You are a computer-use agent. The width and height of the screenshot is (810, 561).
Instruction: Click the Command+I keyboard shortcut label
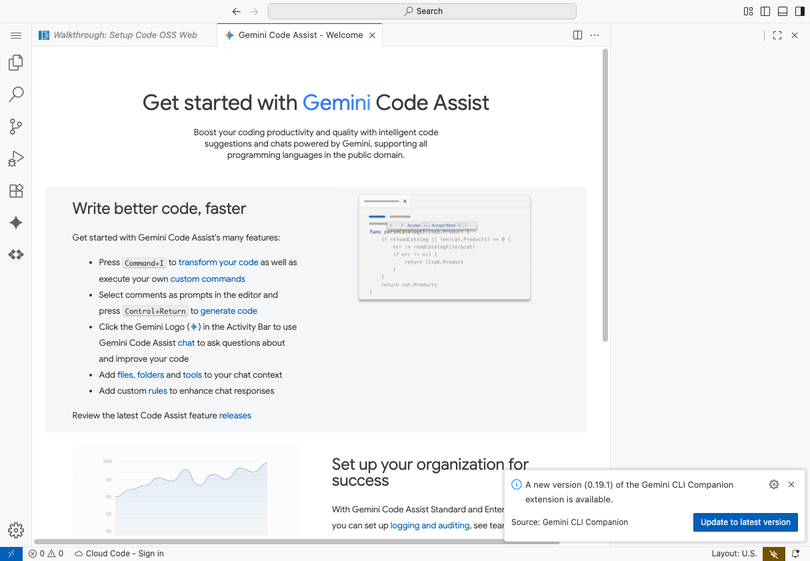coord(144,263)
